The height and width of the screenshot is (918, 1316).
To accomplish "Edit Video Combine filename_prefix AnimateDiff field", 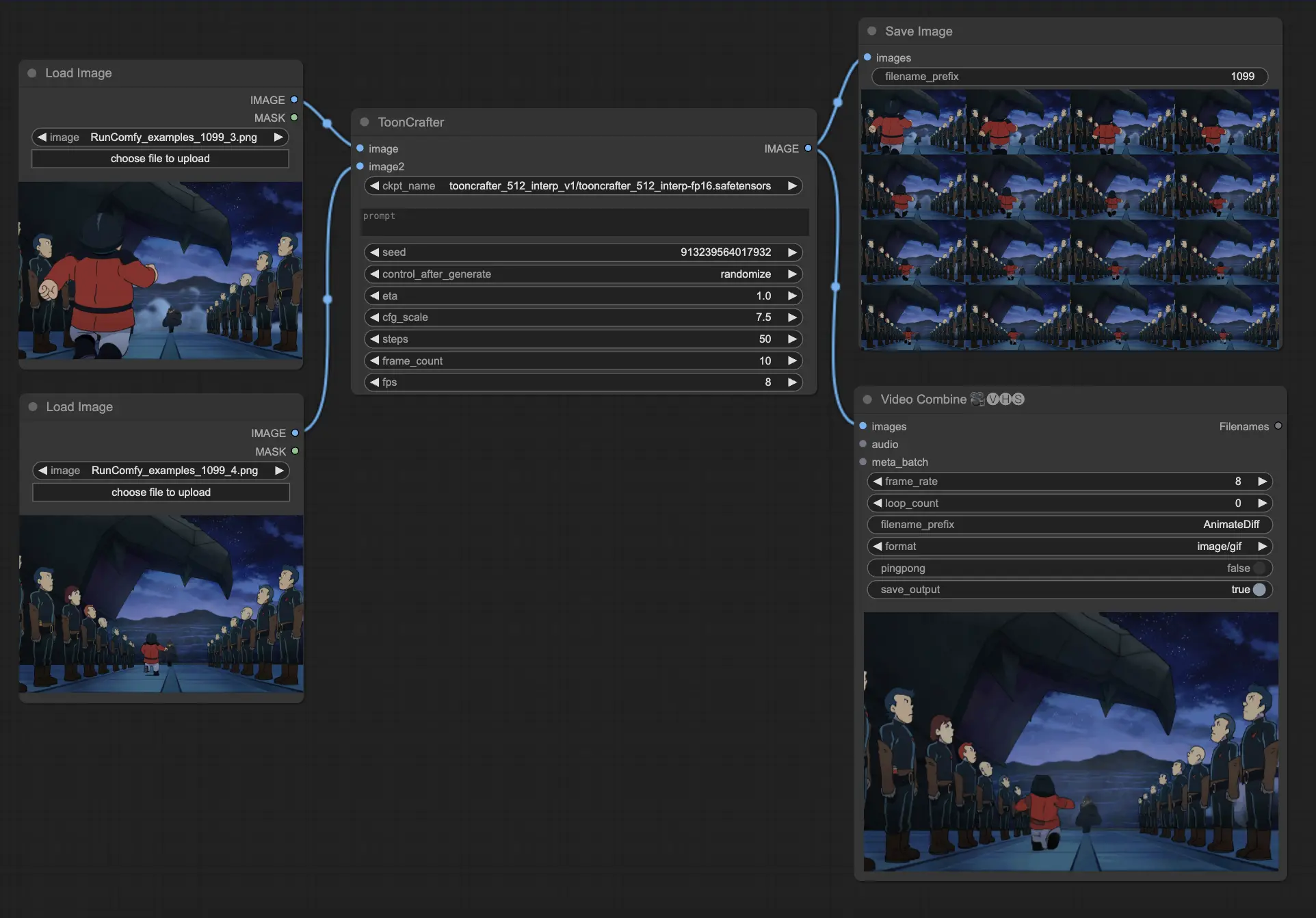I will click(x=1070, y=525).
